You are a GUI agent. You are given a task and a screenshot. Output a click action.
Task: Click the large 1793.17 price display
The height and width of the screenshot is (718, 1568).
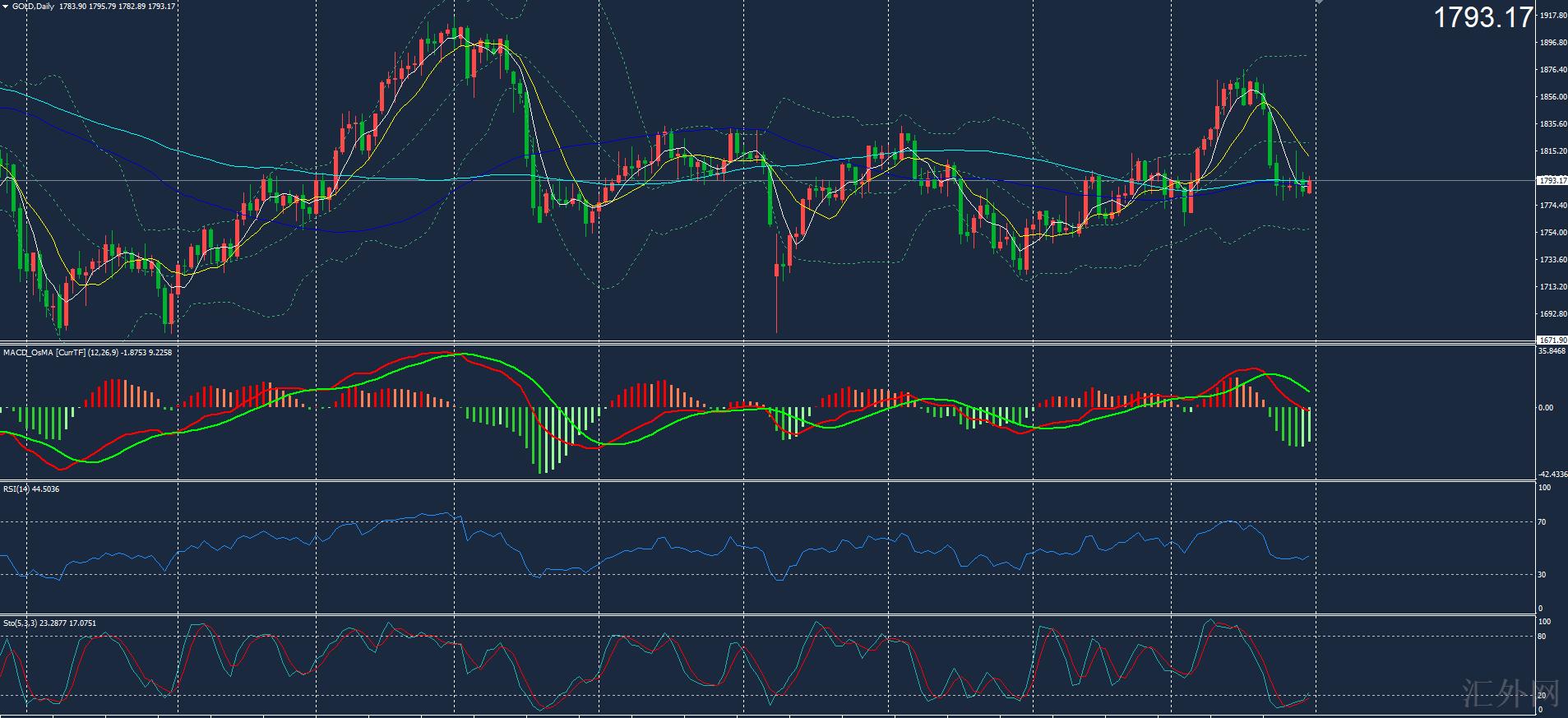click(x=1483, y=17)
